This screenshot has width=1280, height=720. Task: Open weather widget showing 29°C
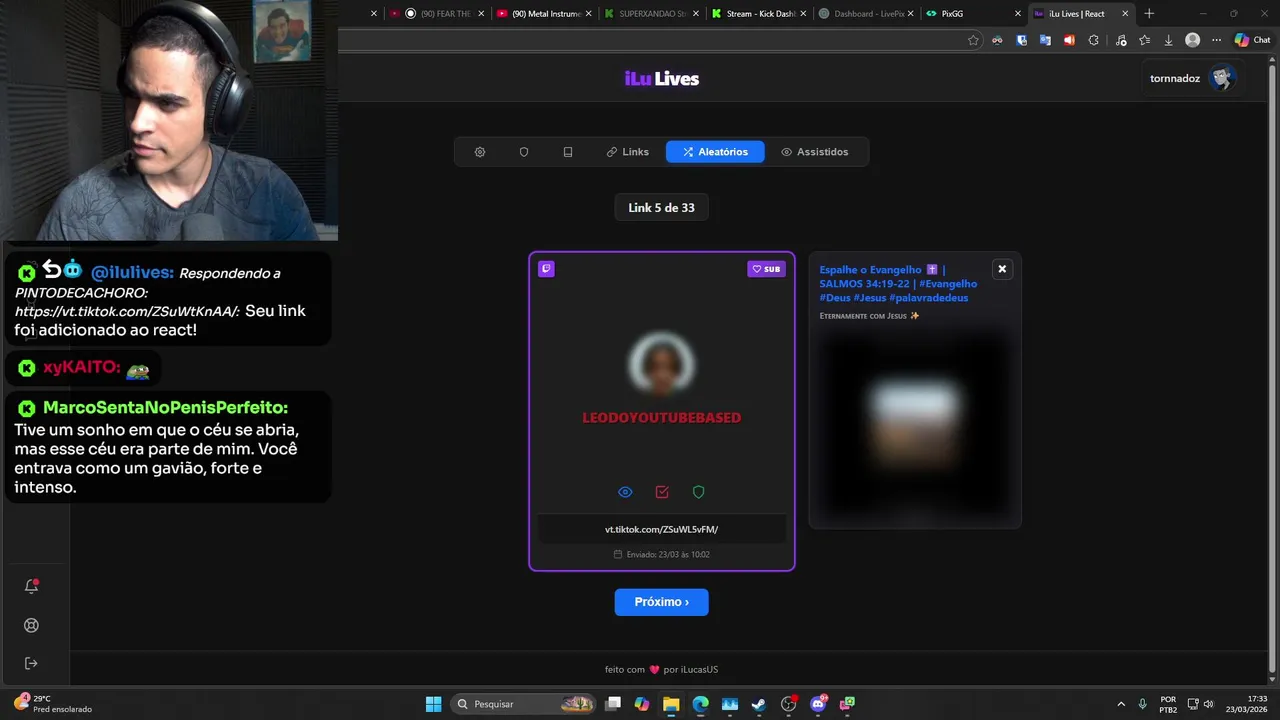tap(53, 704)
